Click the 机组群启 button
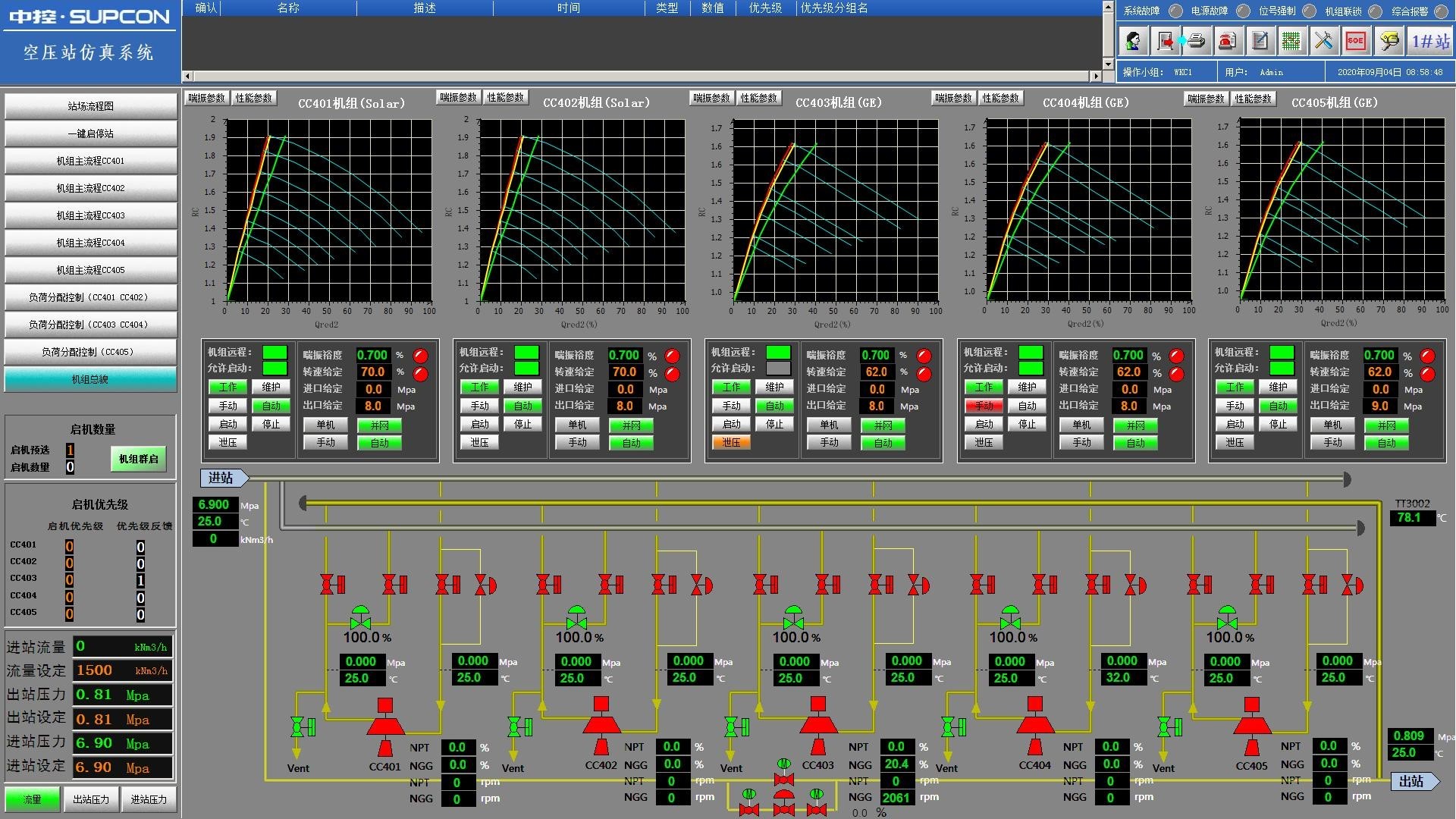Screen dimensions: 1456x819 139,459
